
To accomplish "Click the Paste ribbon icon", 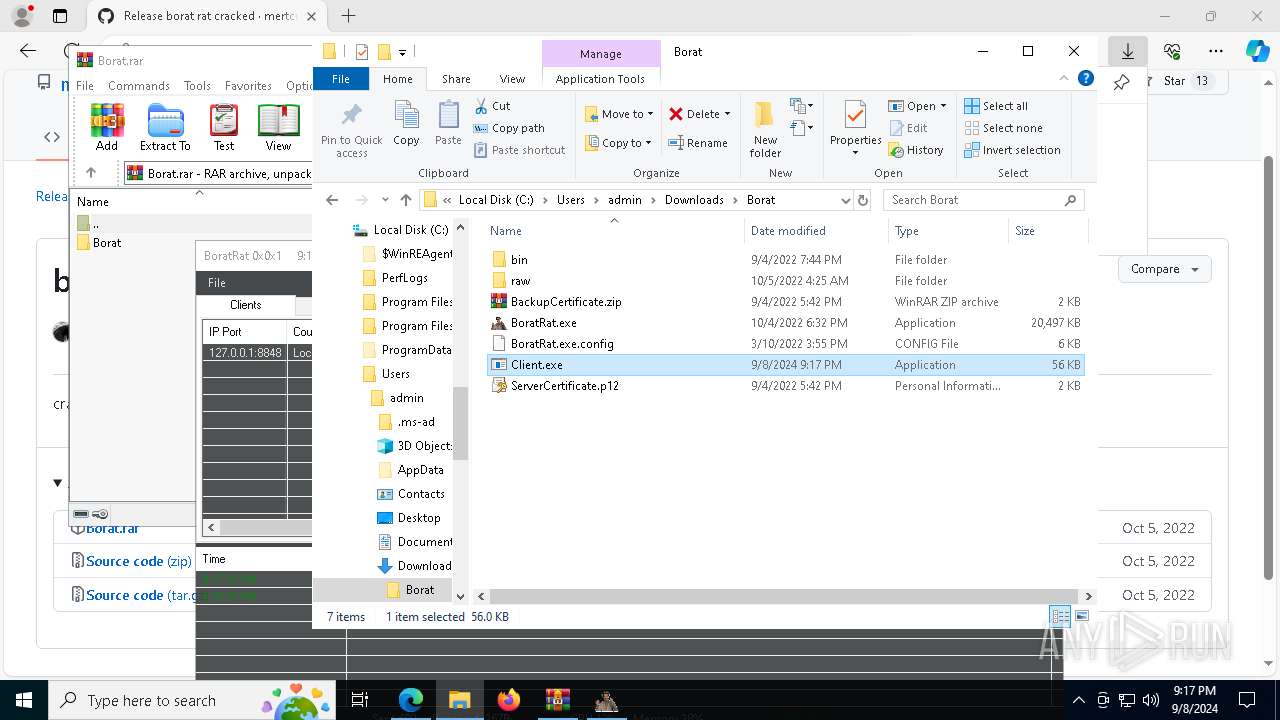I will (448, 124).
